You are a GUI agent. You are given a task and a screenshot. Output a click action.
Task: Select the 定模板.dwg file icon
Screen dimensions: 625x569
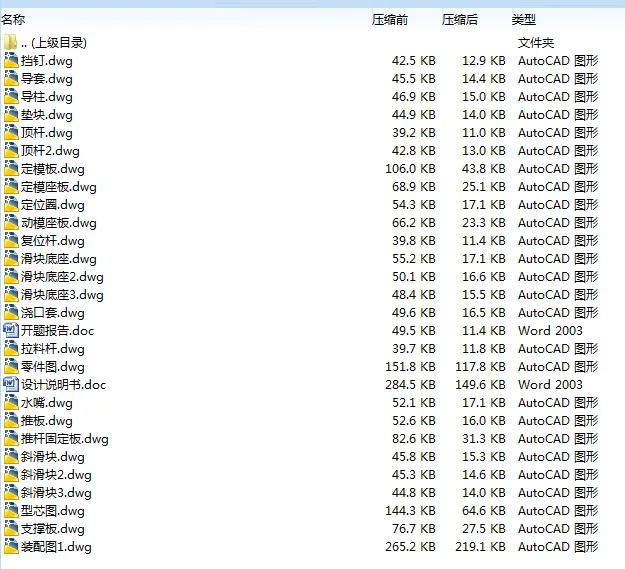pos(11,168)
